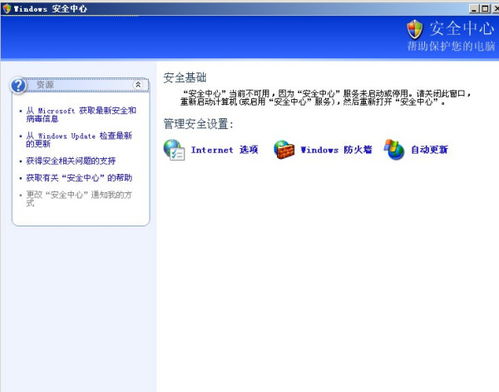Click the 管理安全设置 heading text
499x392 pixels.
click(198, 124)
